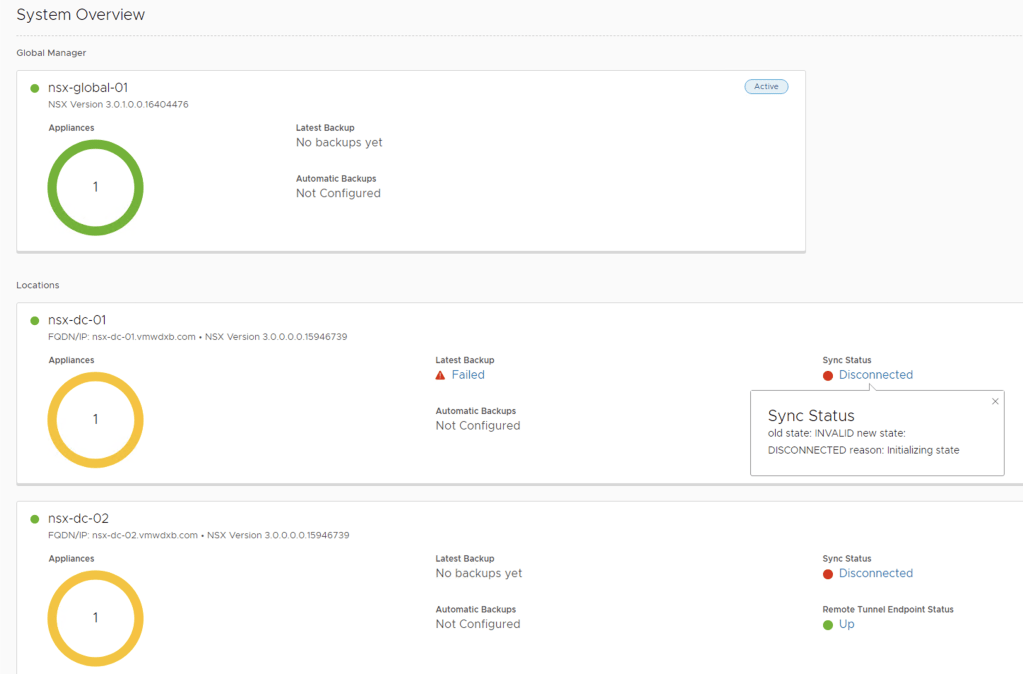
Task: Click green health dot next to nsx-dc-02
Action: click(x=35, y=519)
